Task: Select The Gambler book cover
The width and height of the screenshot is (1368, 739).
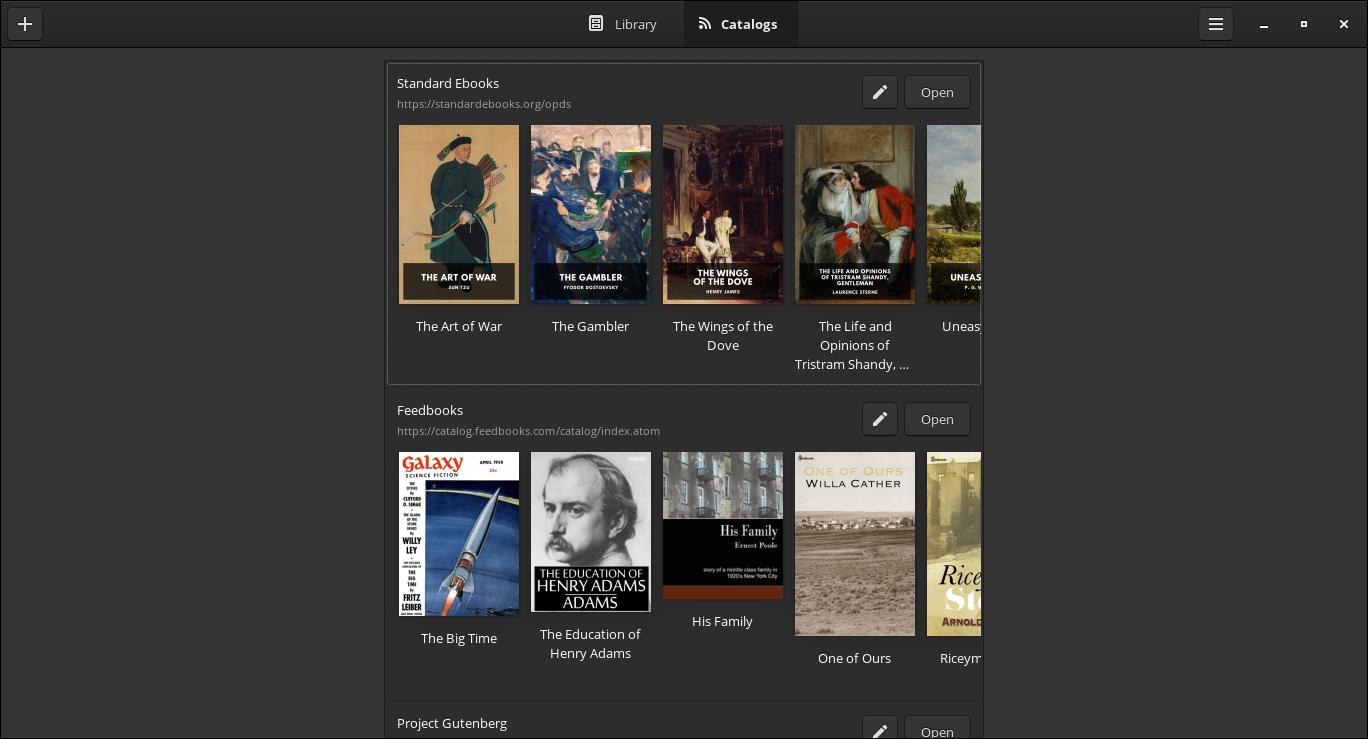Action: click(591, 214)
